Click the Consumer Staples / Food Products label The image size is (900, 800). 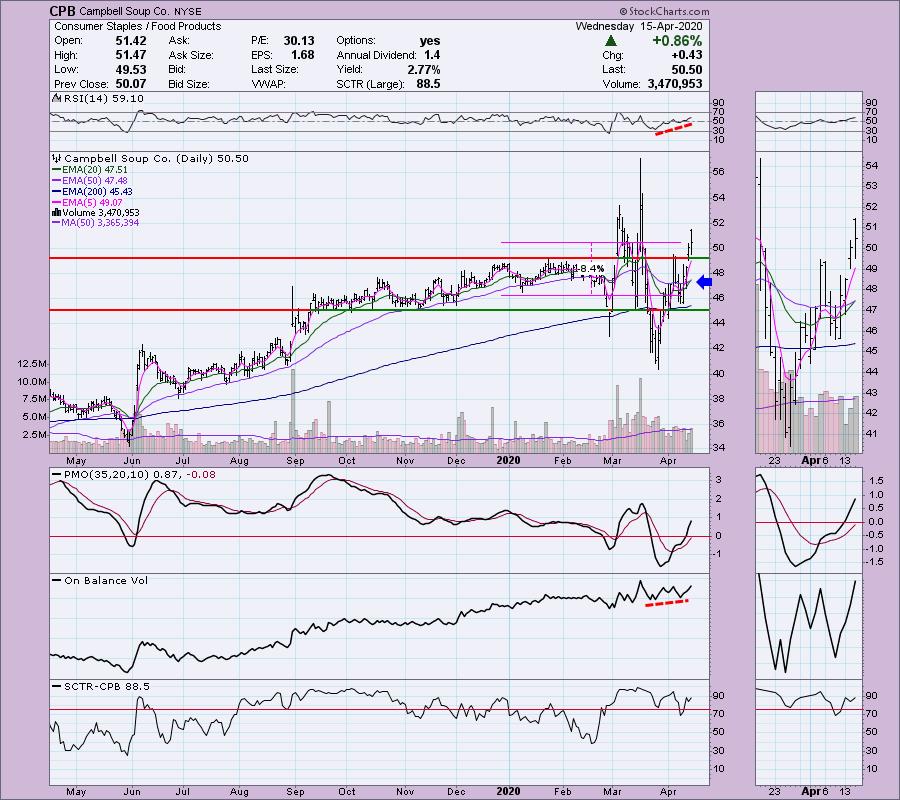coord(138,26)
